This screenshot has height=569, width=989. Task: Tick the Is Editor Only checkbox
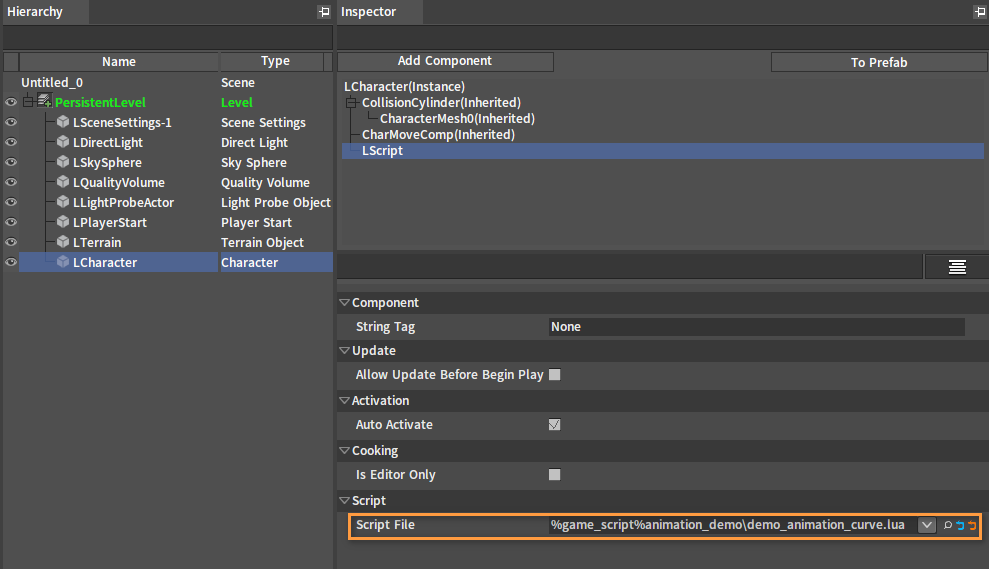[x=554, y=474]
